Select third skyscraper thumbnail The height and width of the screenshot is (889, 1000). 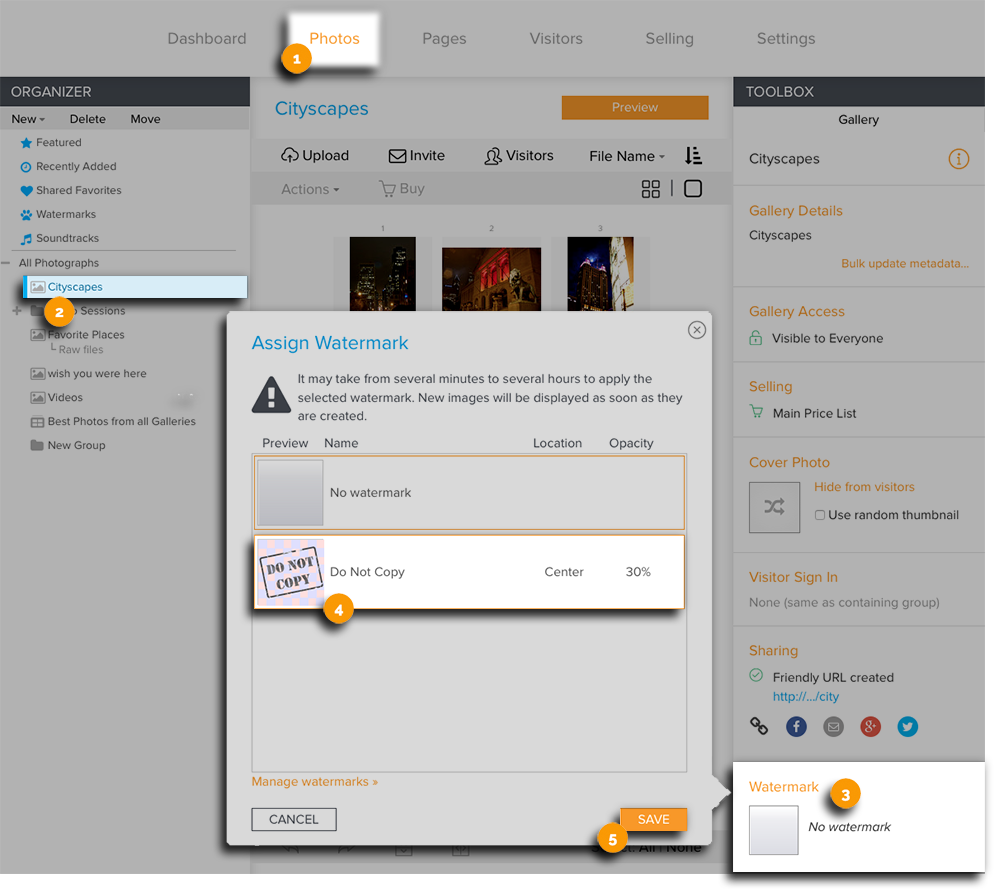(600, 274)
